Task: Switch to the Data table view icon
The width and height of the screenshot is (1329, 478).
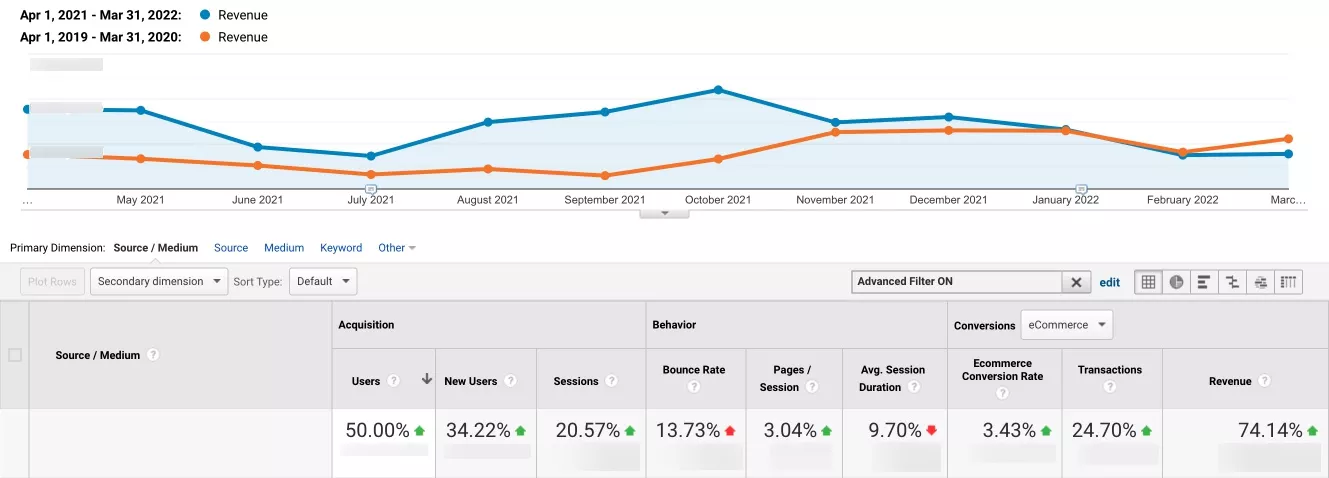Action: (x=1148, y=282)
